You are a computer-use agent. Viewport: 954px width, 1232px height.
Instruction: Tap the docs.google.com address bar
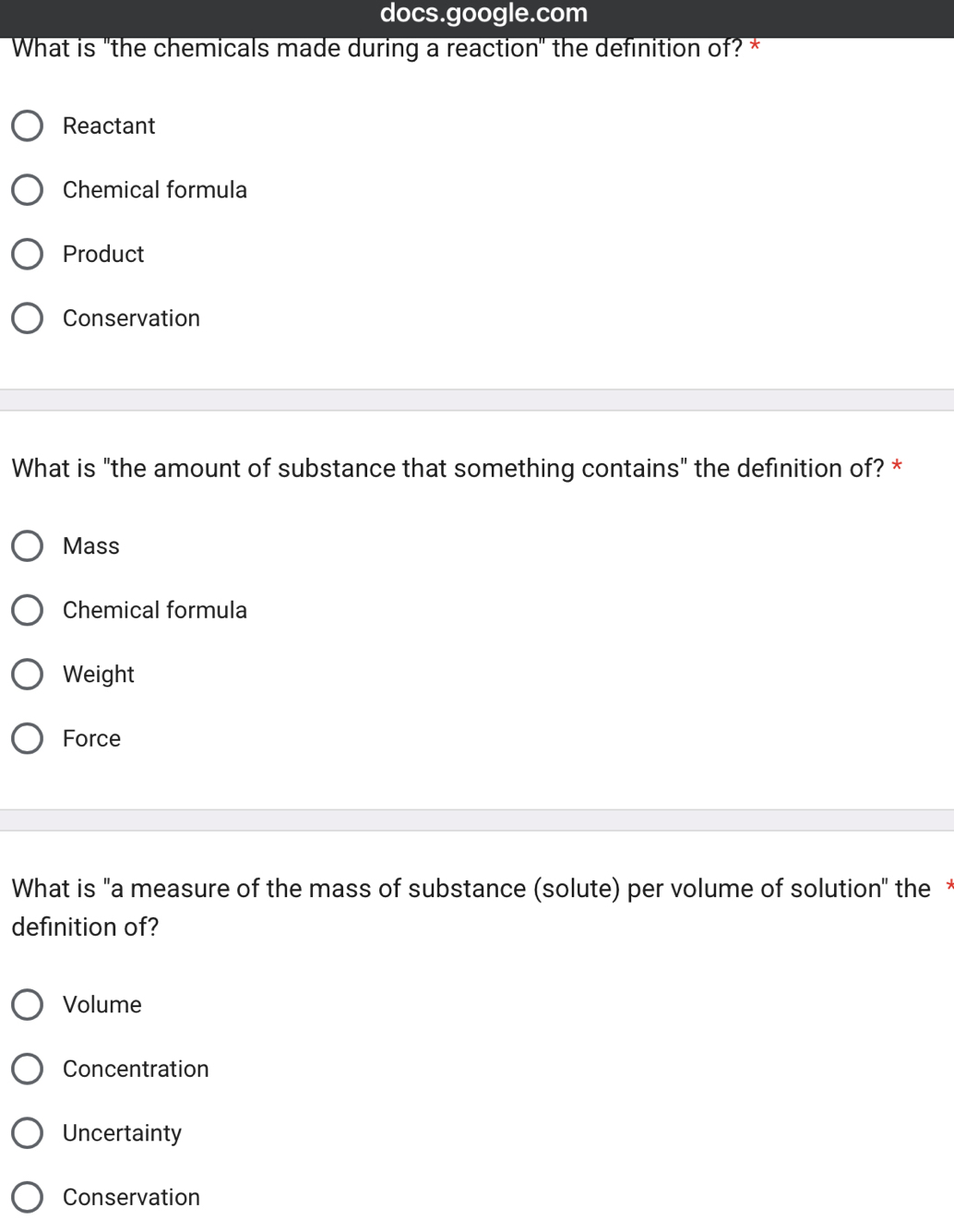pos(483,13)
